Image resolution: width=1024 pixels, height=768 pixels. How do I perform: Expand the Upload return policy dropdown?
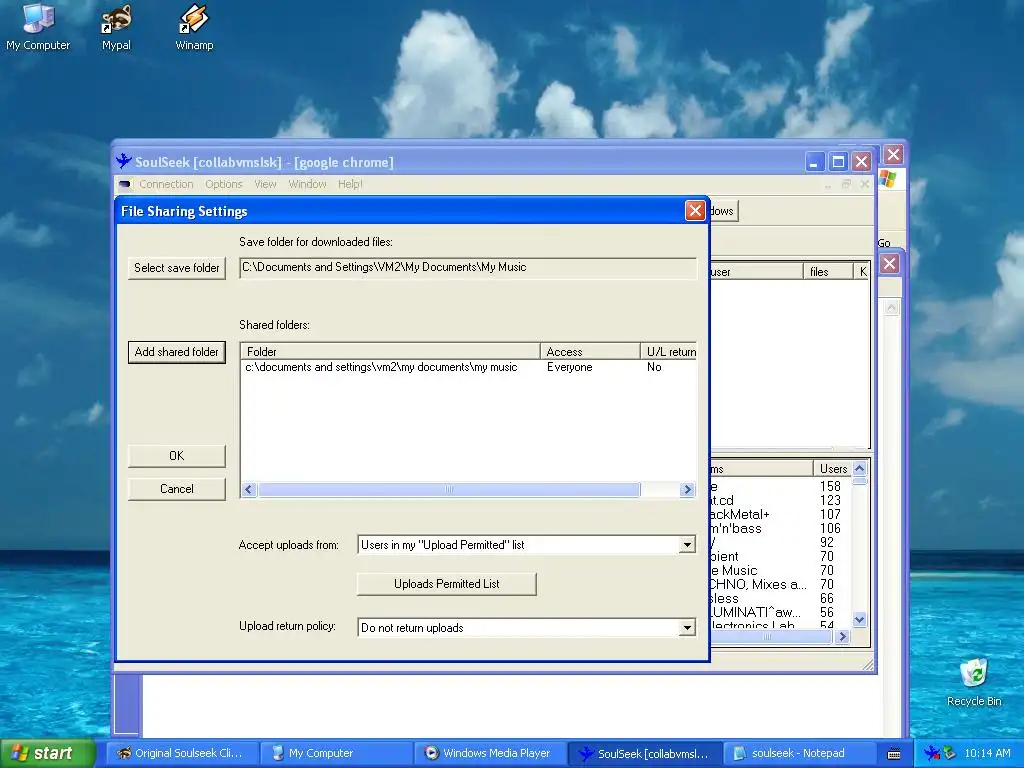(x=687, y=628)
